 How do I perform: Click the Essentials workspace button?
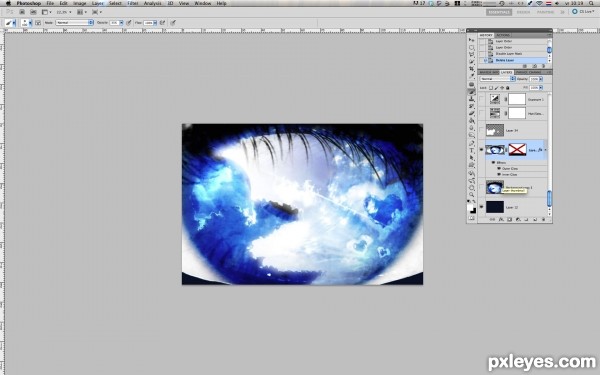click(499, 12)
